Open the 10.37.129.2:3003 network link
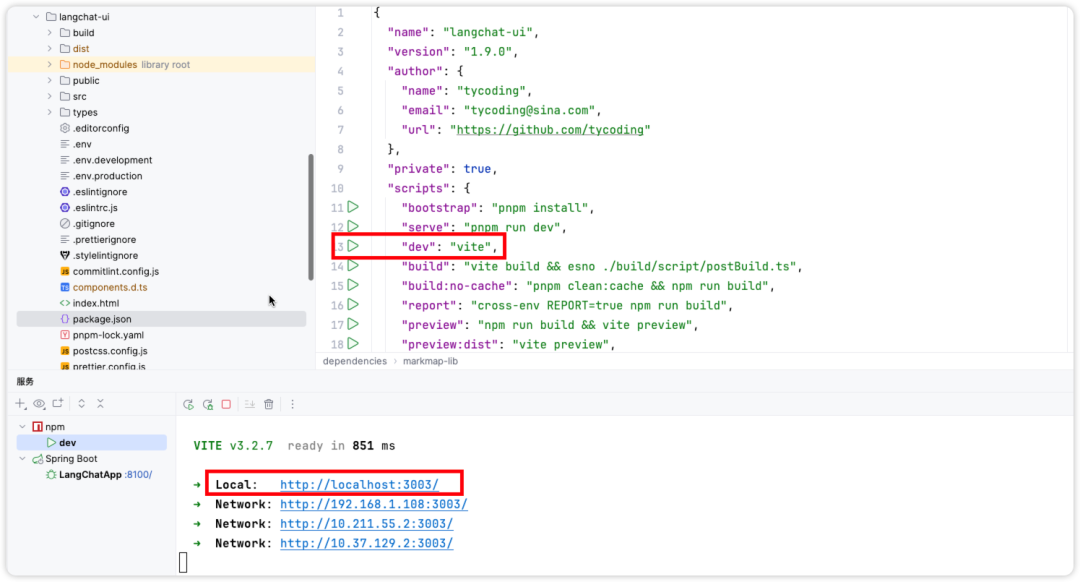 click(x=366, y=543)
